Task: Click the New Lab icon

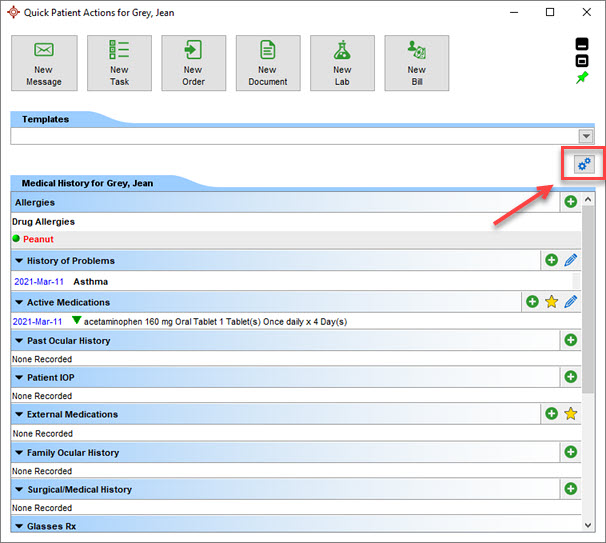Action: coord(342,63)
